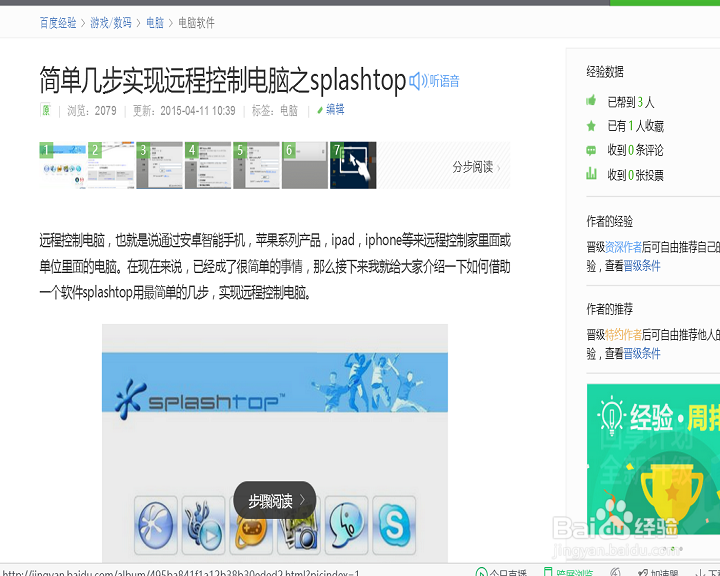Click the bar chart votes icon
Viewport: 720px width, 576px height.
tap(591, 174)
